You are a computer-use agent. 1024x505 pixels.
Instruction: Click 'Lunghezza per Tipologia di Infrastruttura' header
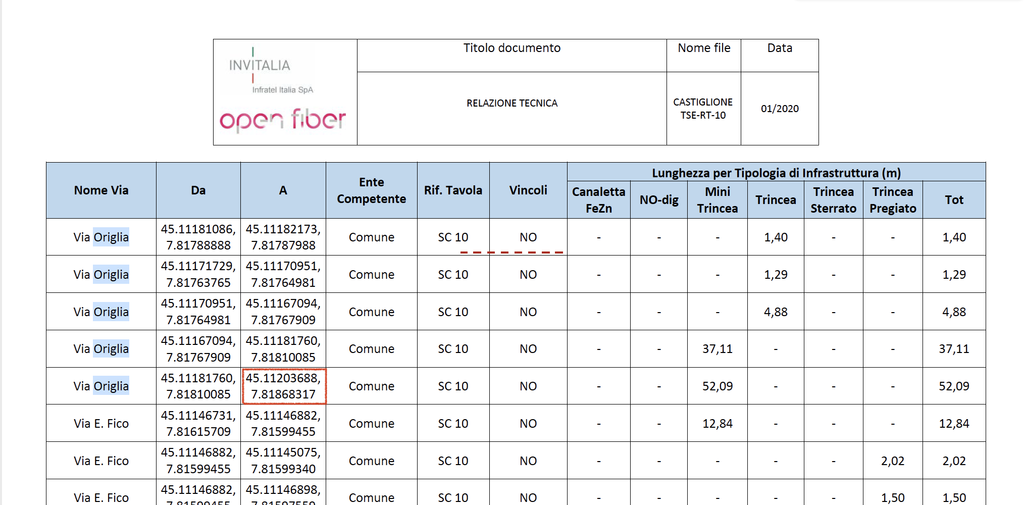coord(776,172)
